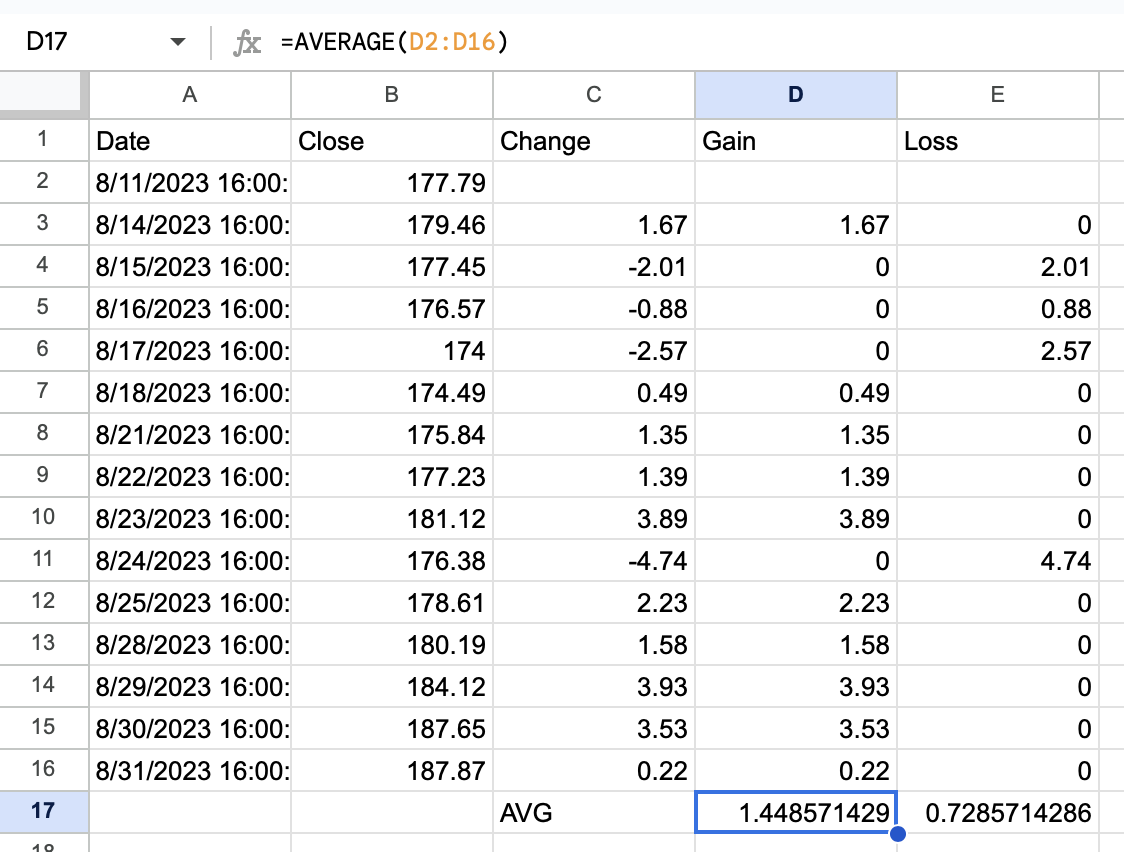Select row 17 header
The image size is (1124, 852).
pos(44,811)
